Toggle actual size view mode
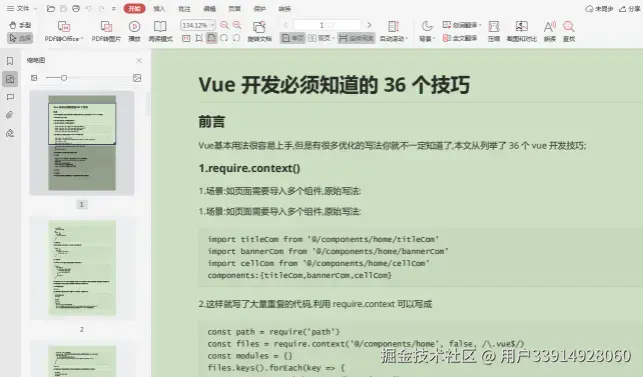The height and width of the screenshot is (377, 643). 186,38
